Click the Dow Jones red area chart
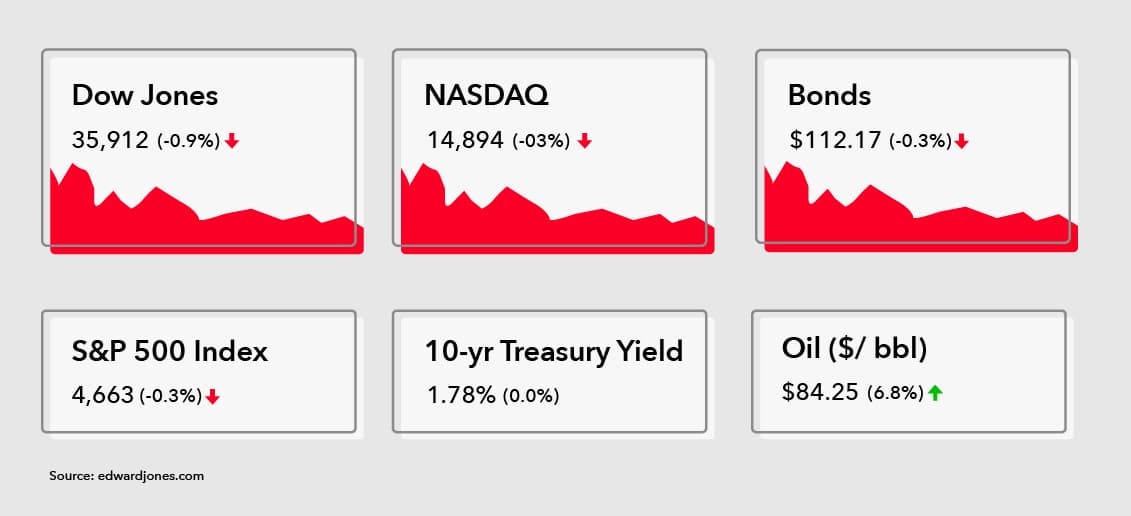The image size is (1131, 516). 206,209
